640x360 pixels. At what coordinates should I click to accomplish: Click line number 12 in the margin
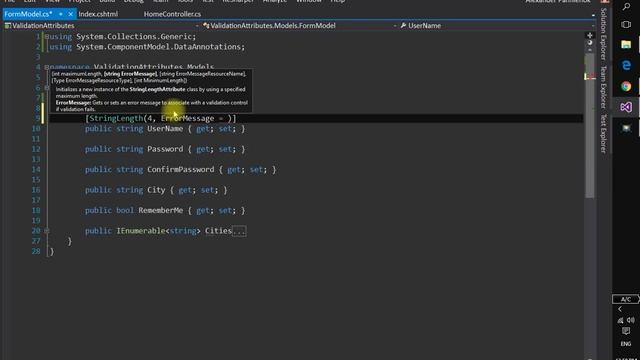[x=36, y=149]
